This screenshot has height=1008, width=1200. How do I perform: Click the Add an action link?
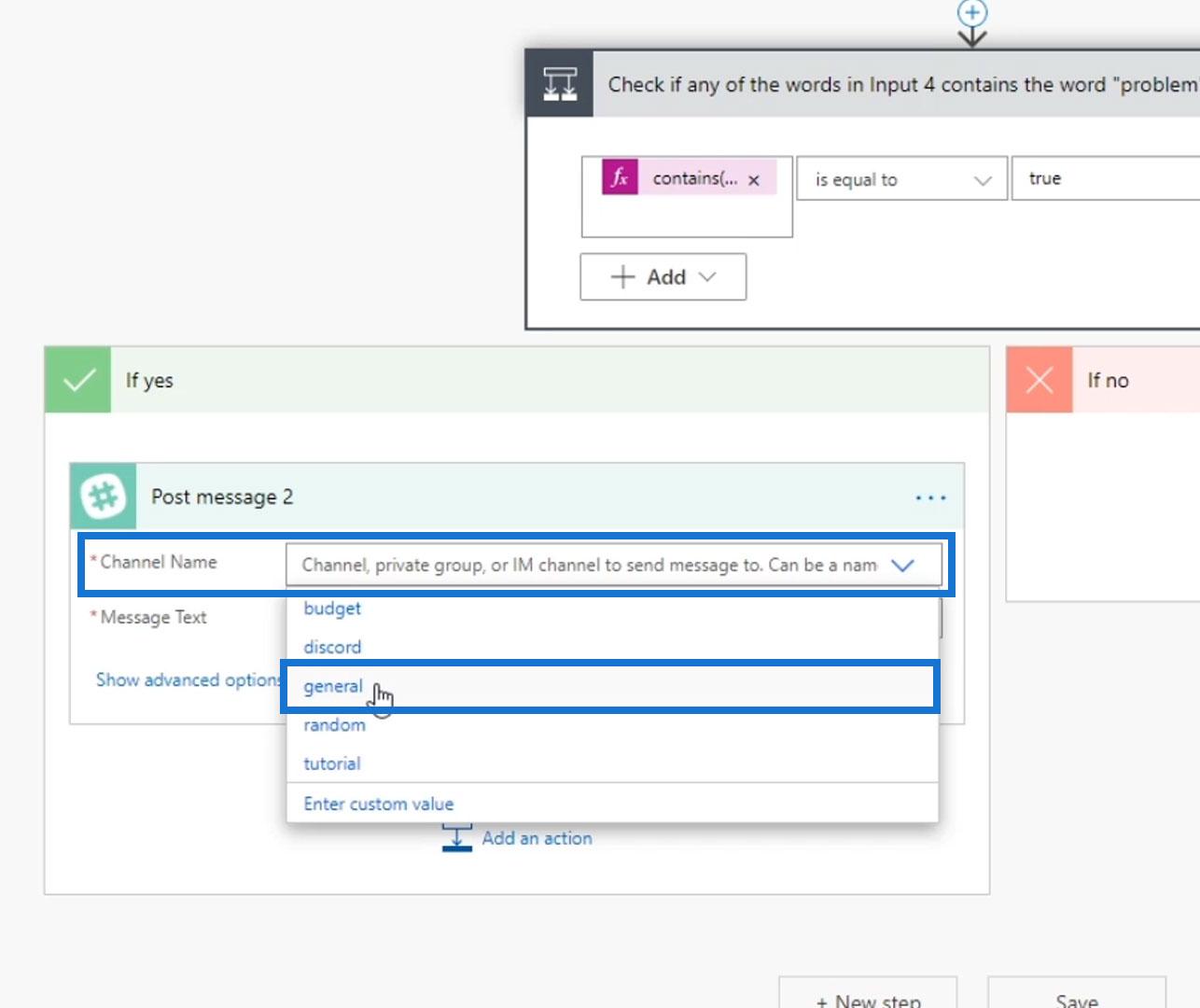click(537, 838)
